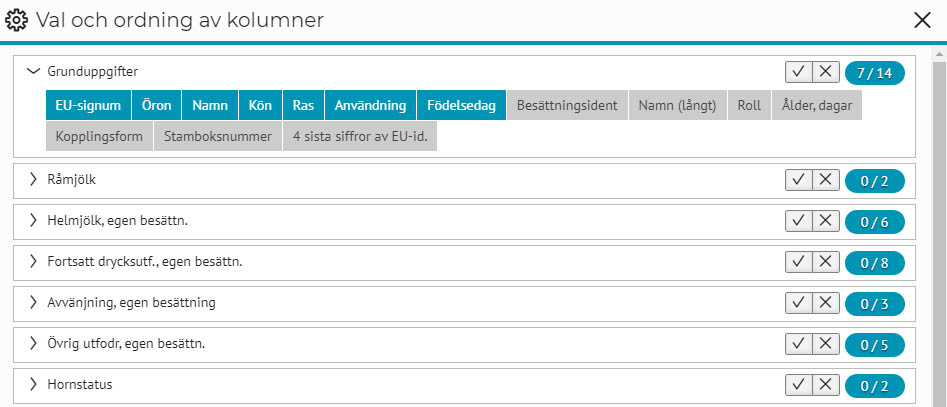The height and width of the screenshot is (407, 947).
Task: Expand the Råmjölk section
Action: [x=33, y=179]
